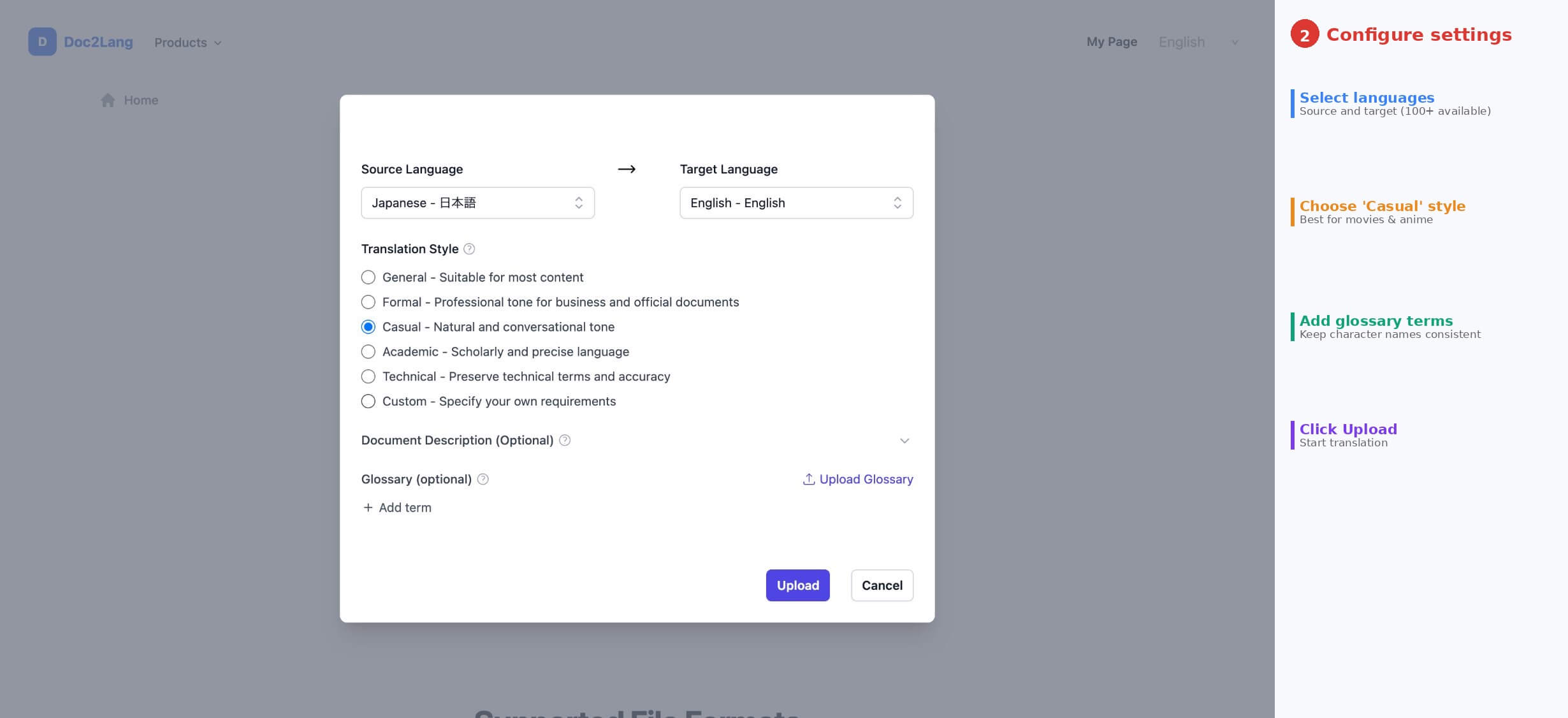Choose the Custom translation style option
1568x718 pixels.
click(368, 401)
